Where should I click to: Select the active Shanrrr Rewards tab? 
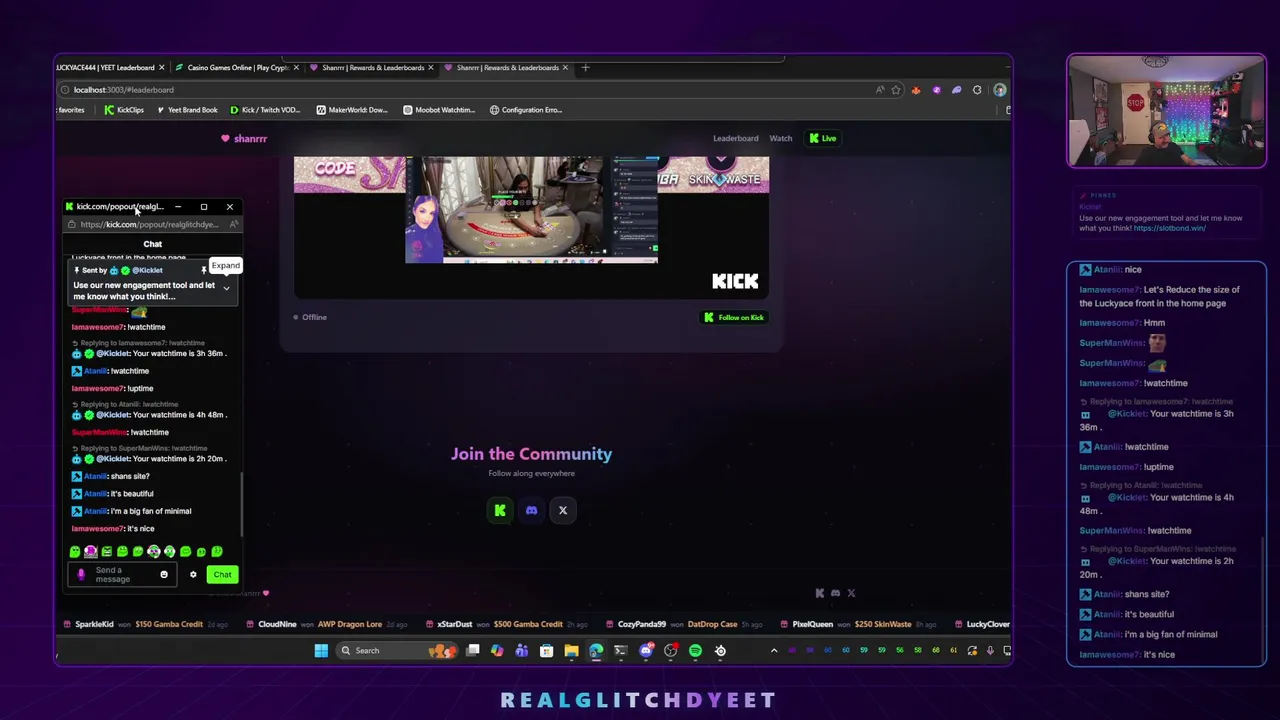pos(505,68)
